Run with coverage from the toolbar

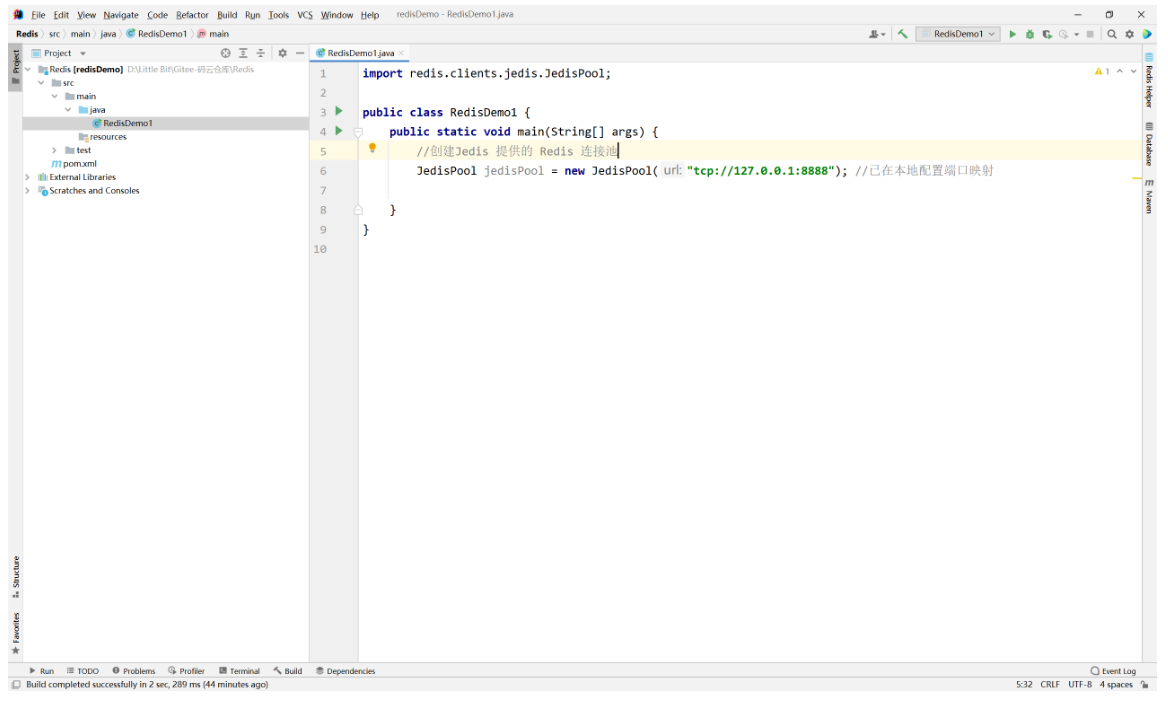point(1047,34)
